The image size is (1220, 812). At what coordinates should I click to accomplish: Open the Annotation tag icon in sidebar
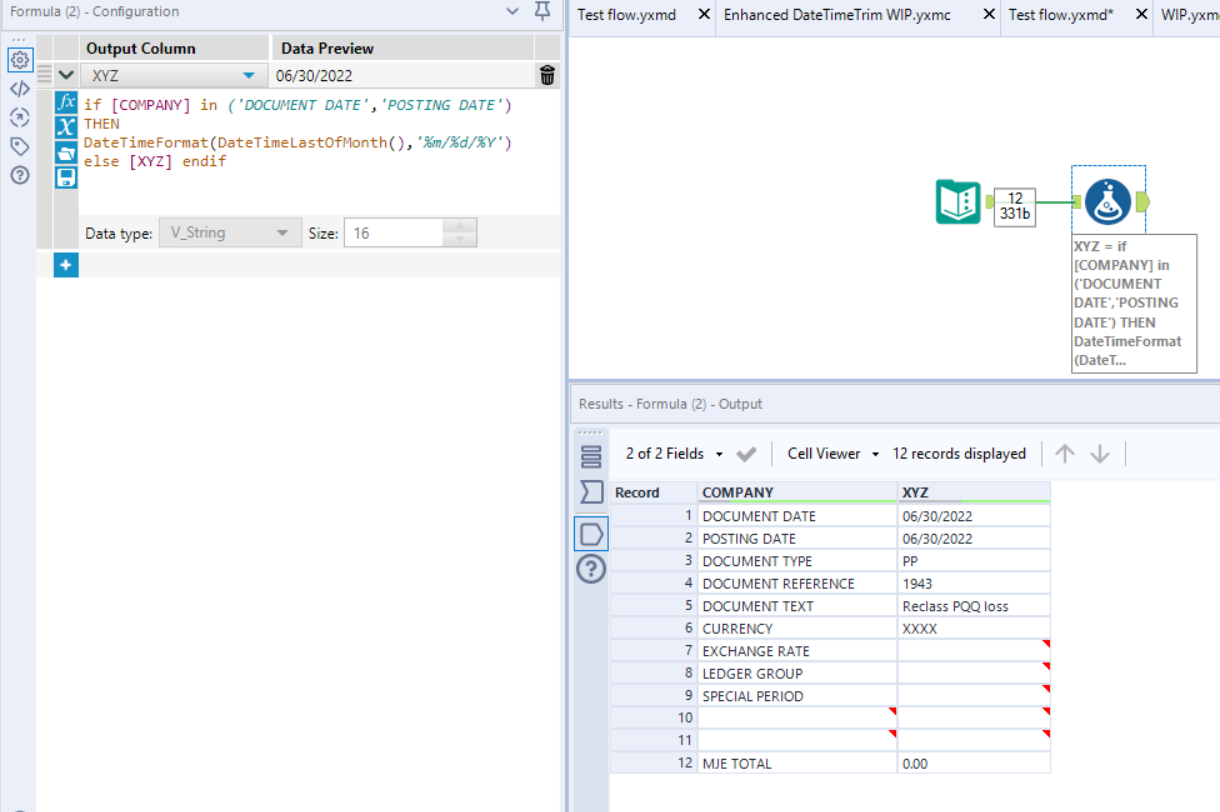(20, 146)
